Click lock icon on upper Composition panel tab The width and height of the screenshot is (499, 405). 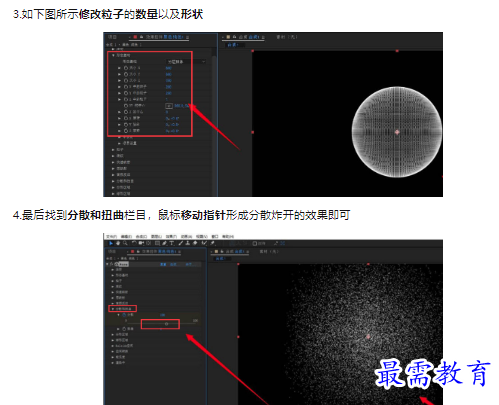[x=235, y=37]
